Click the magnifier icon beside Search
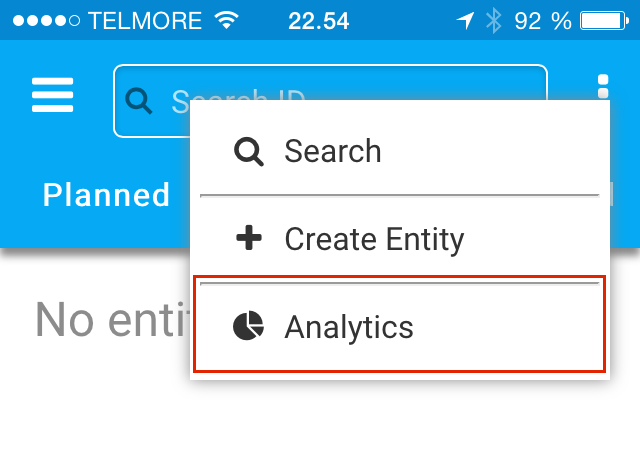Screen dimensions: 640x463 pyautogui.click(x=249, y=151)
